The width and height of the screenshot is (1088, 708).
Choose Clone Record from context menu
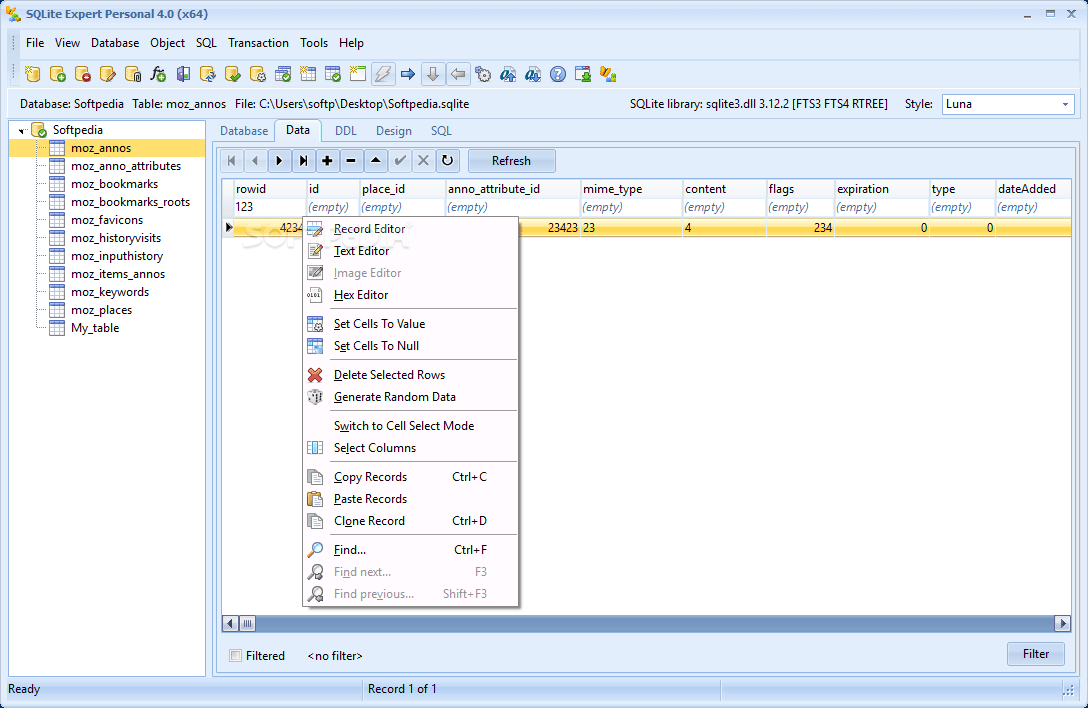pyautogui.click(x=411, y=521)
